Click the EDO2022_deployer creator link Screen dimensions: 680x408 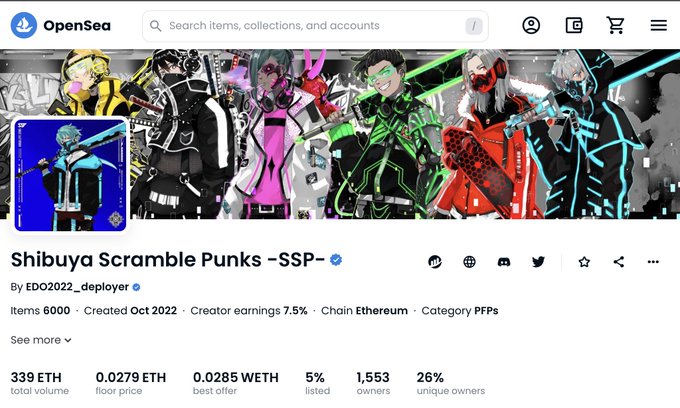point(77,287)
